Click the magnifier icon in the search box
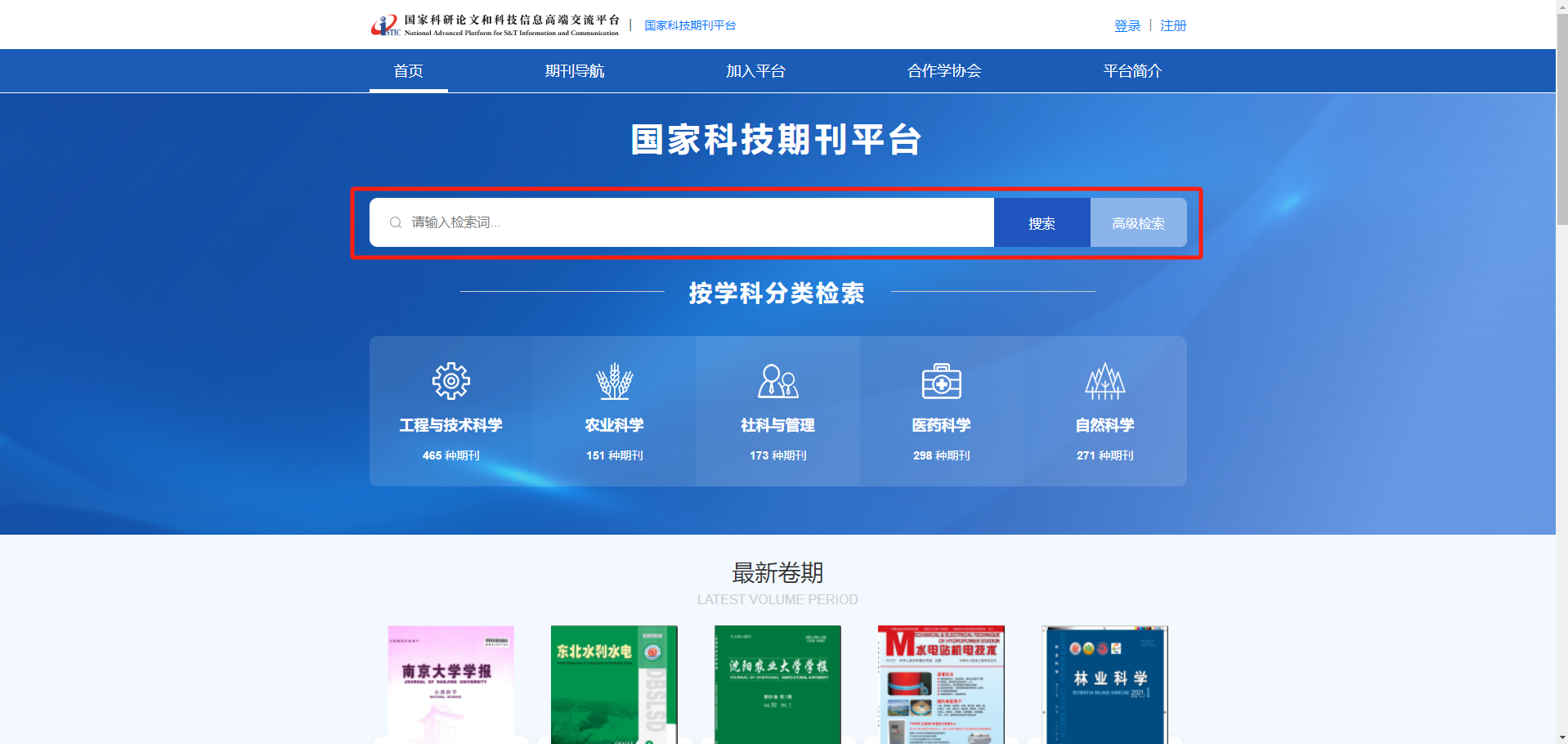The width and height of the screenshot is (1568, 744). pyautogui.click(x=396, y=222)
